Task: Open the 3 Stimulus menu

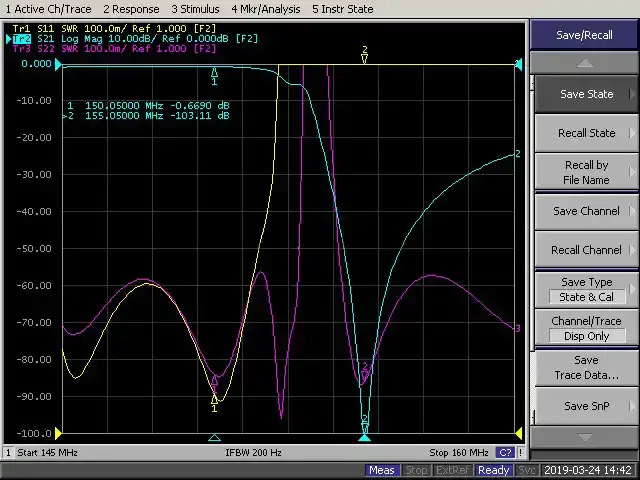Action: click(195, 9)
